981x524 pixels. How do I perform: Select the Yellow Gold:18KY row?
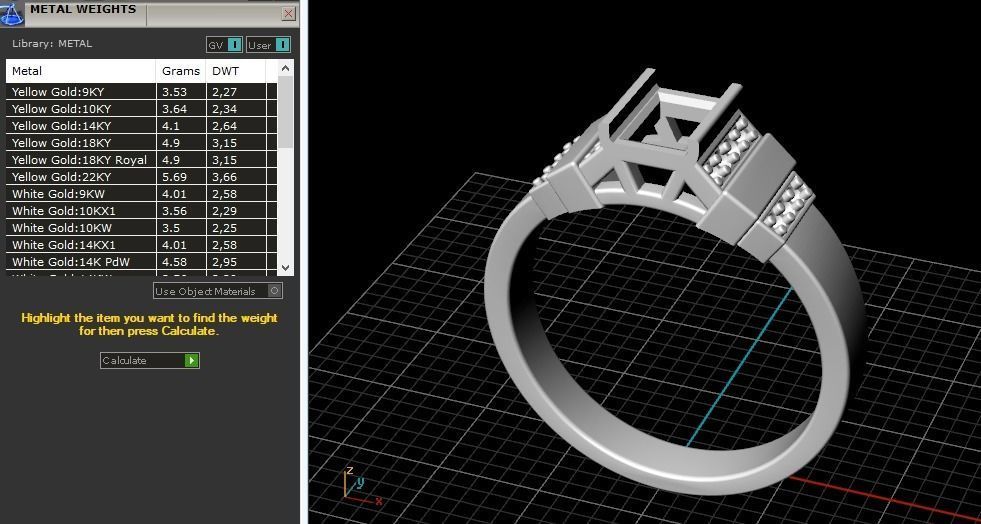[x=141, y=143]
